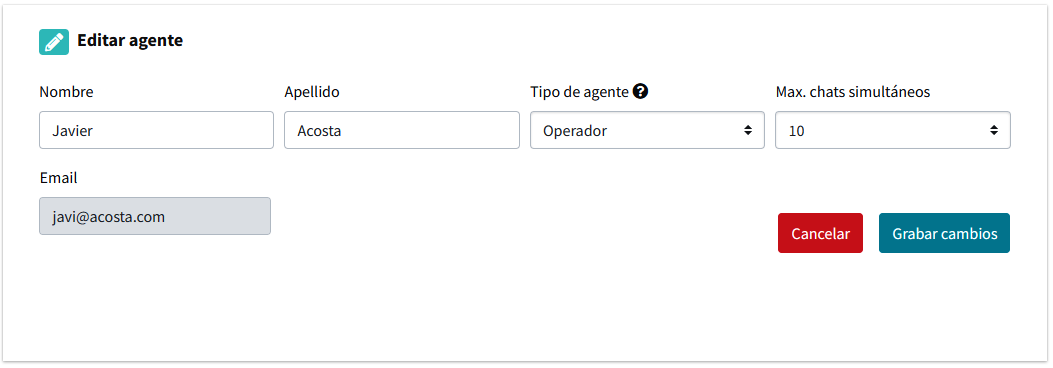Click the javi@acosta.com address text

(109, 217)
